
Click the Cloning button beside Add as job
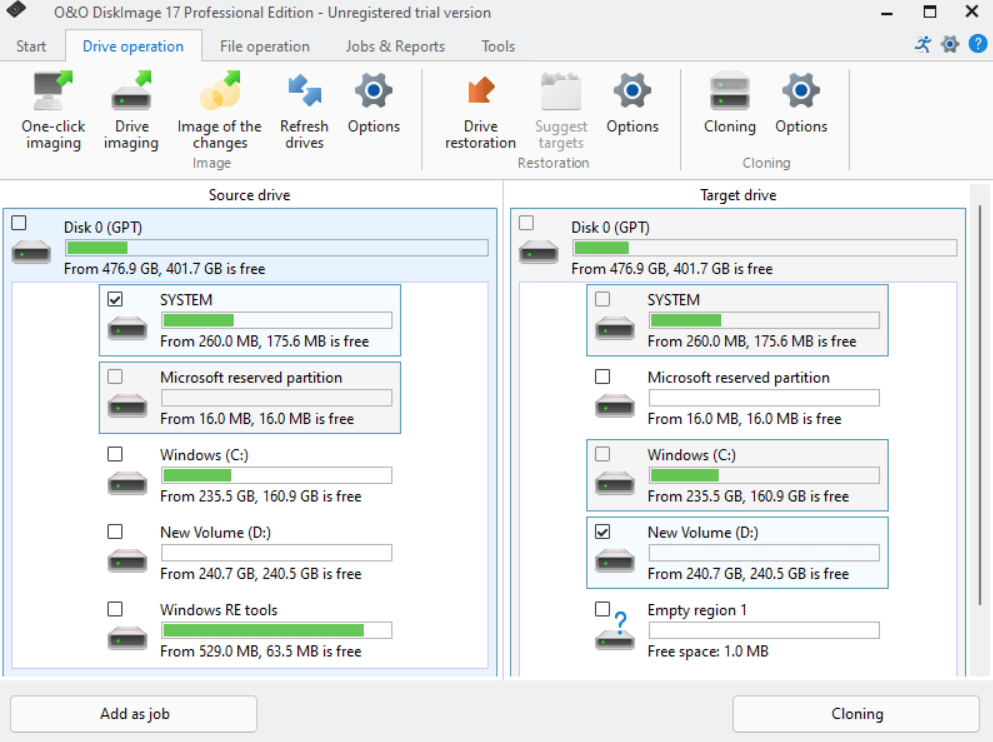[856, 714]
